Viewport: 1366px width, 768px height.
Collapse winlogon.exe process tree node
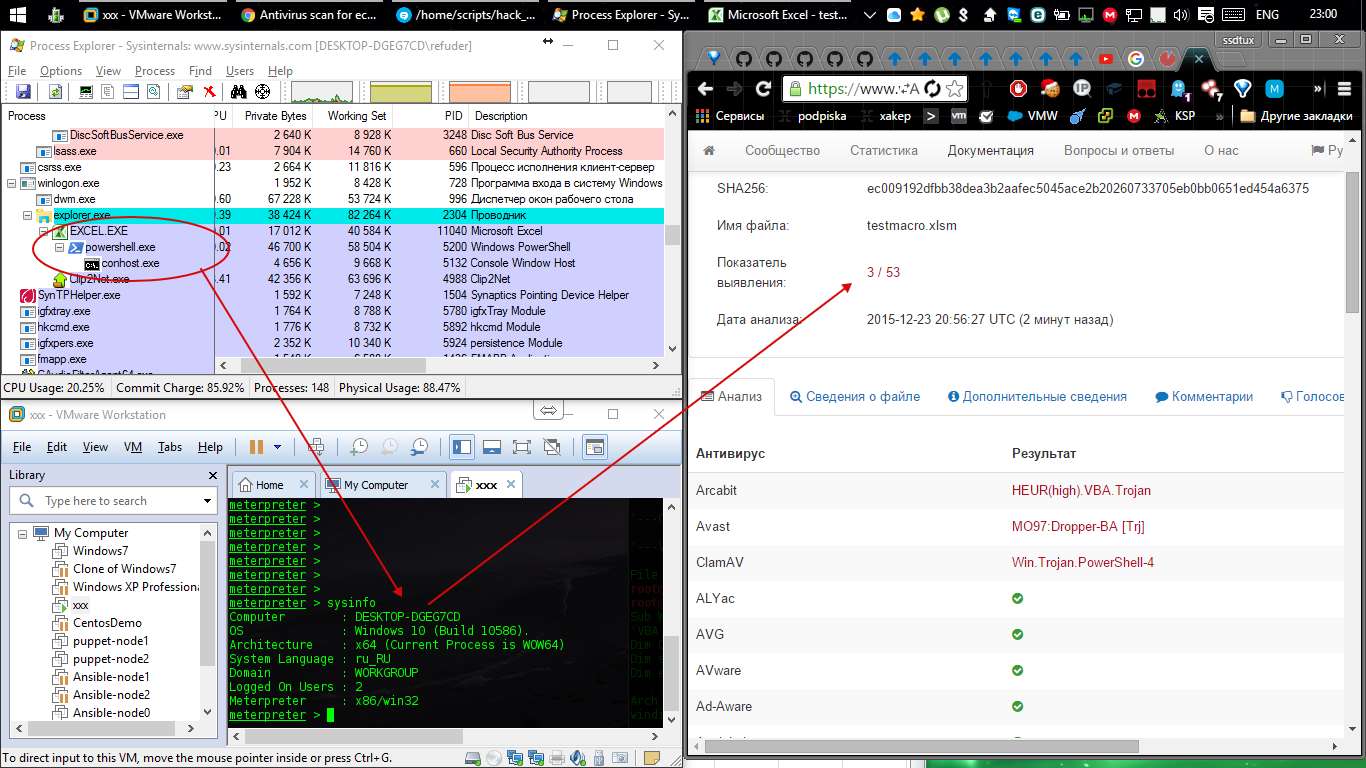12,183
